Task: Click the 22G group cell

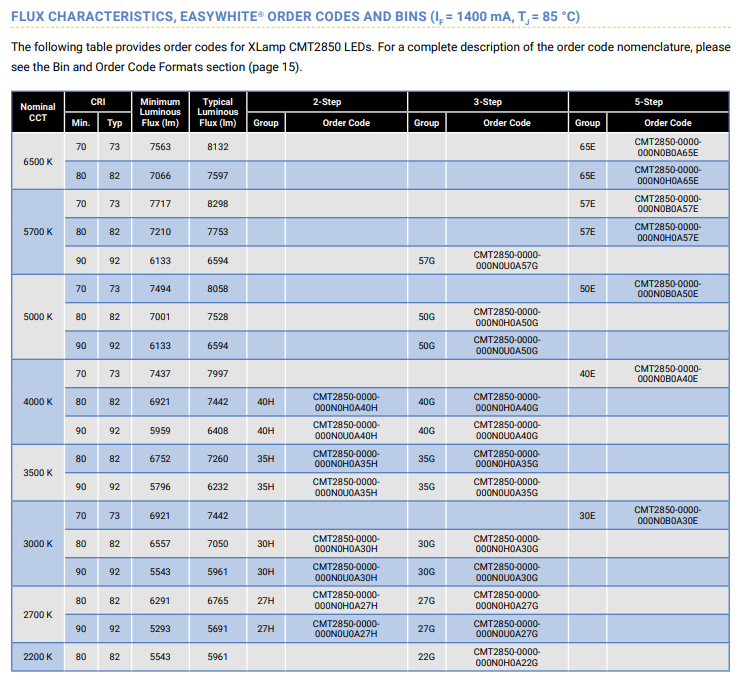Action: tap(426, 657)
